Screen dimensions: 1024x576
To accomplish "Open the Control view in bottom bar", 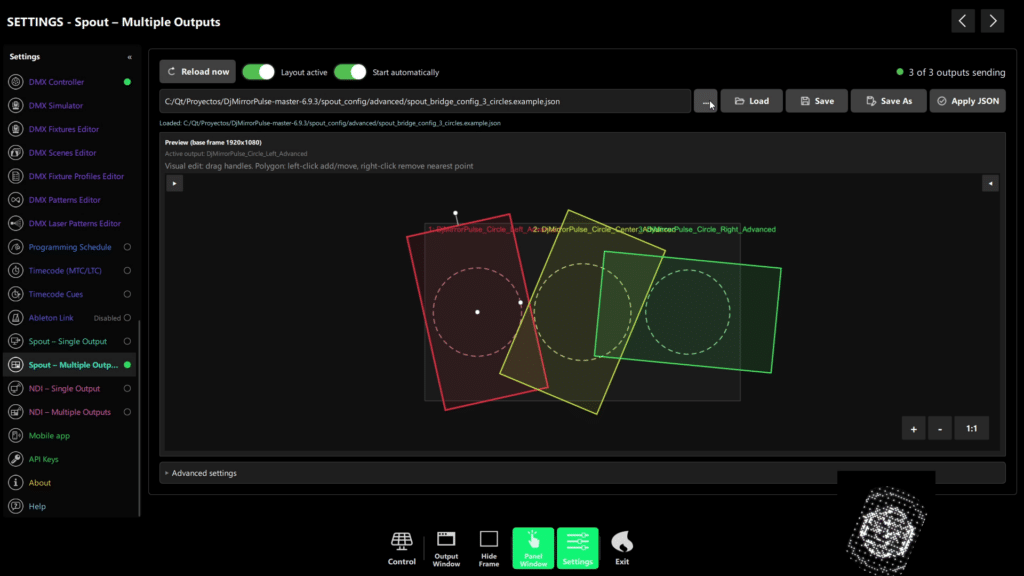I will (x=402, y=548).
